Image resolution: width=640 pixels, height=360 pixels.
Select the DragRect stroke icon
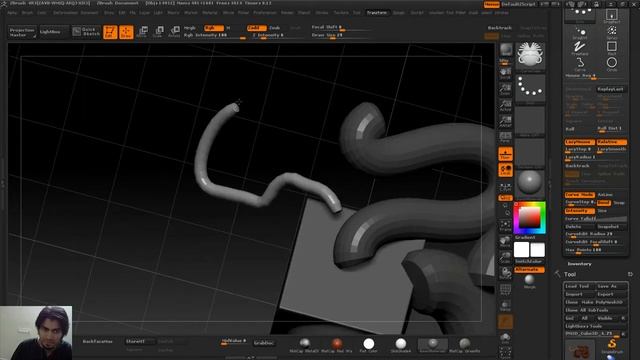[611, 17]
